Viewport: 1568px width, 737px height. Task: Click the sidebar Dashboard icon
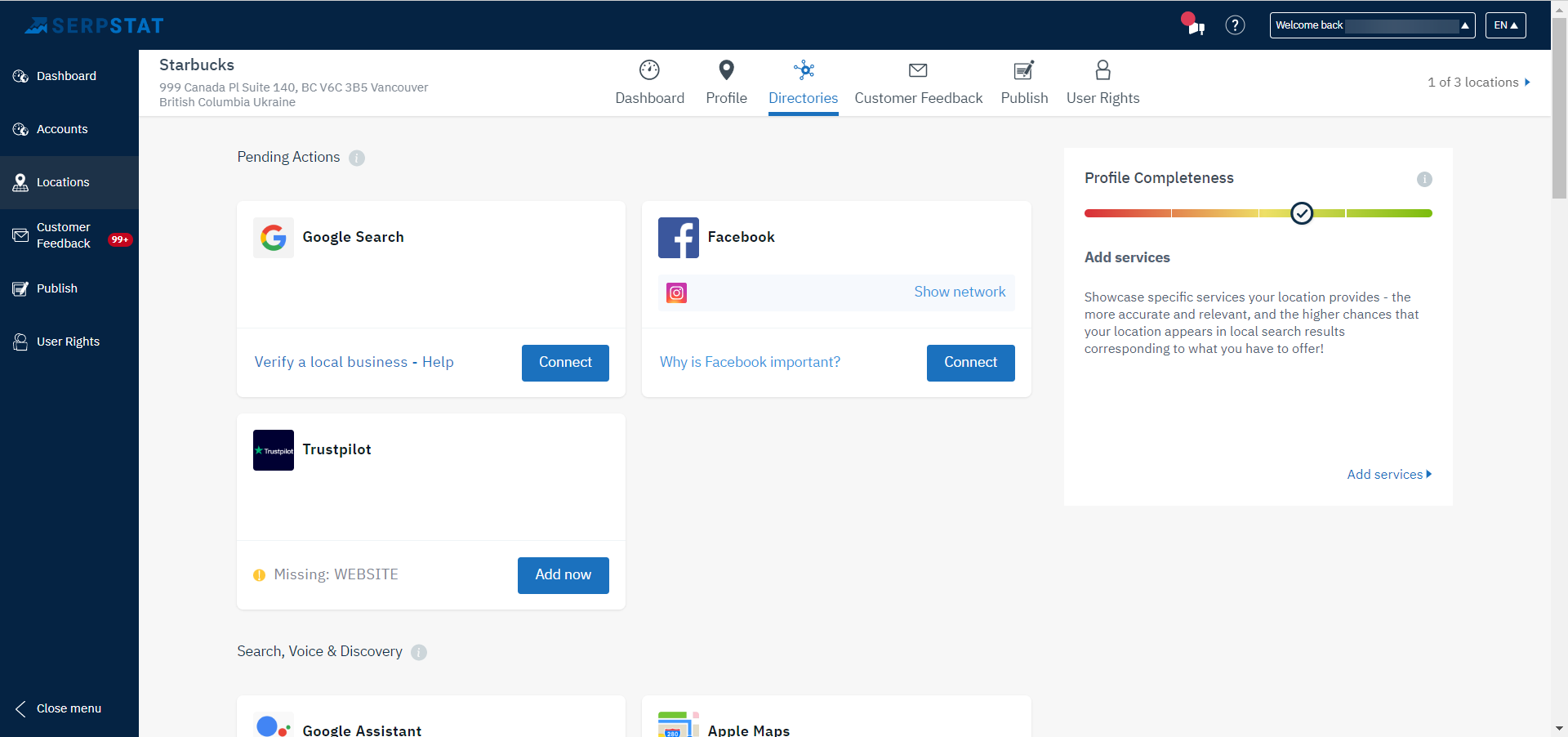click(20, 76)
